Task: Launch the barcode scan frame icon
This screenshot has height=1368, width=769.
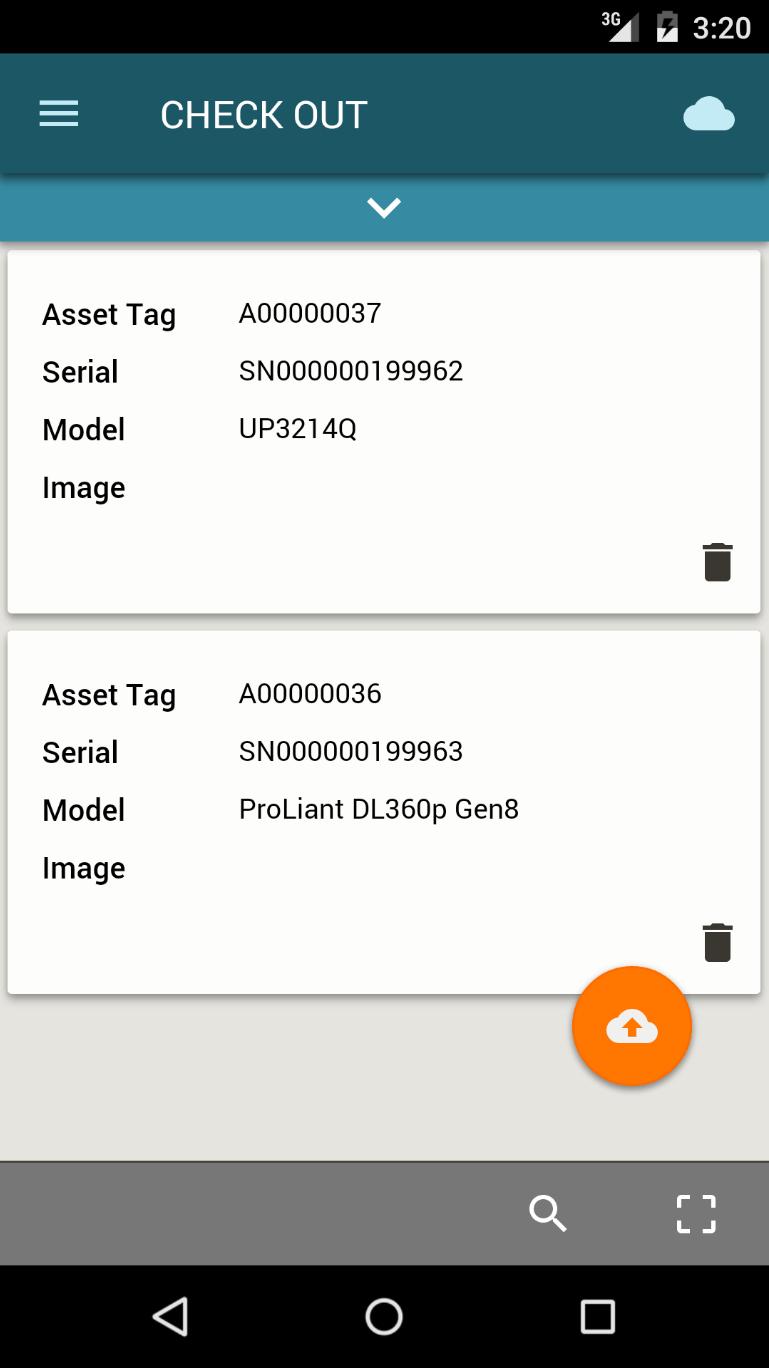Action: (x=696, y=1214)
